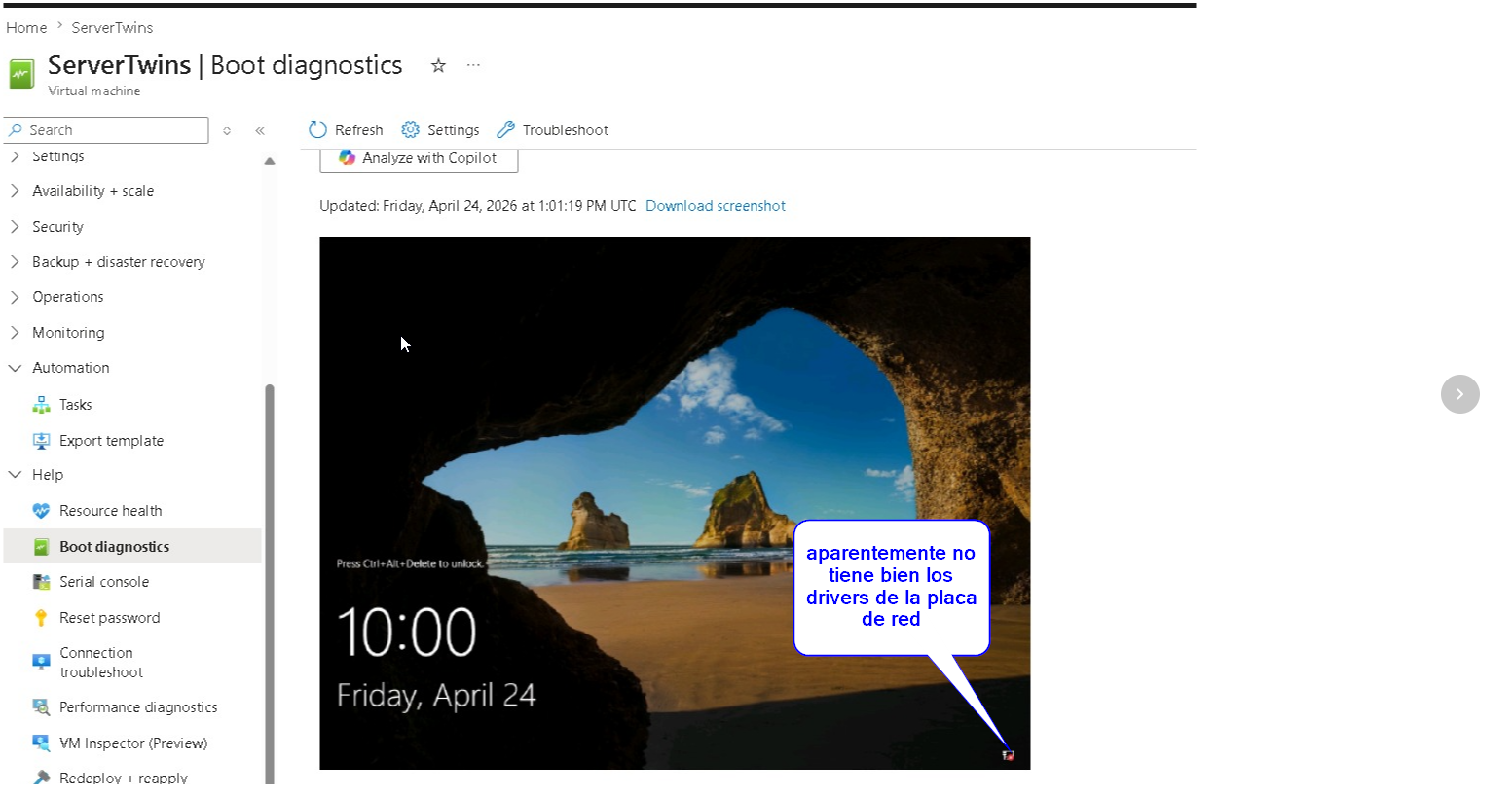Click the sidebar Search input field

click(x=106, y=130)
